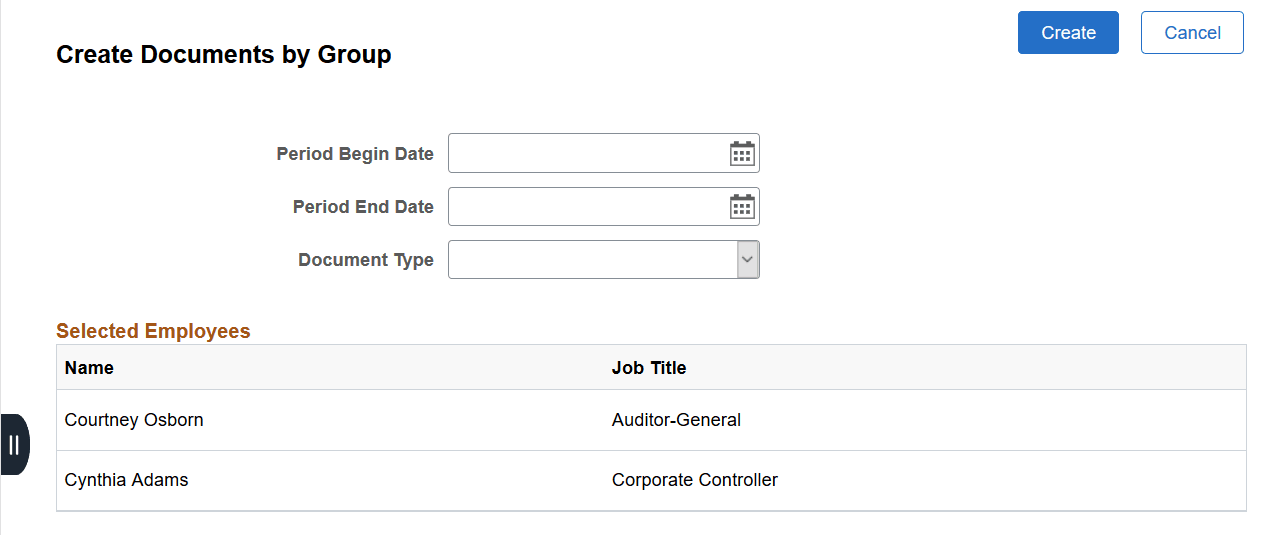The width and height of the screenshot is (1271, 535).
Task: Open the Period Begin Date calendar picker
Action: coord(741,154)
